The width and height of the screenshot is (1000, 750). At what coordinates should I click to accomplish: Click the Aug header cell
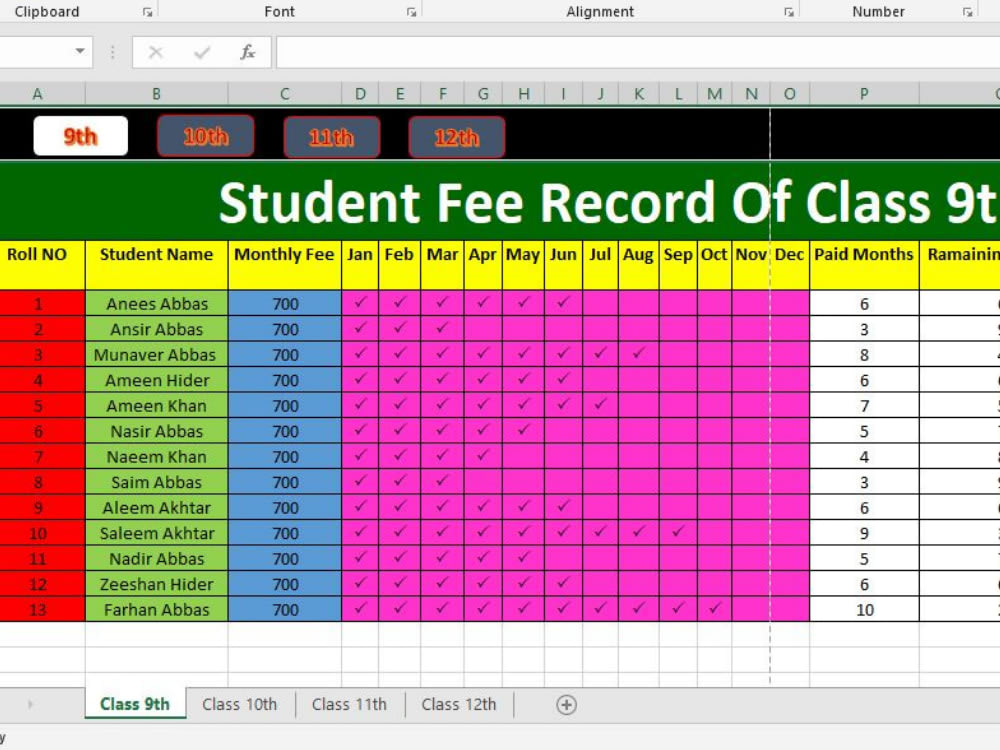[639, 265]
